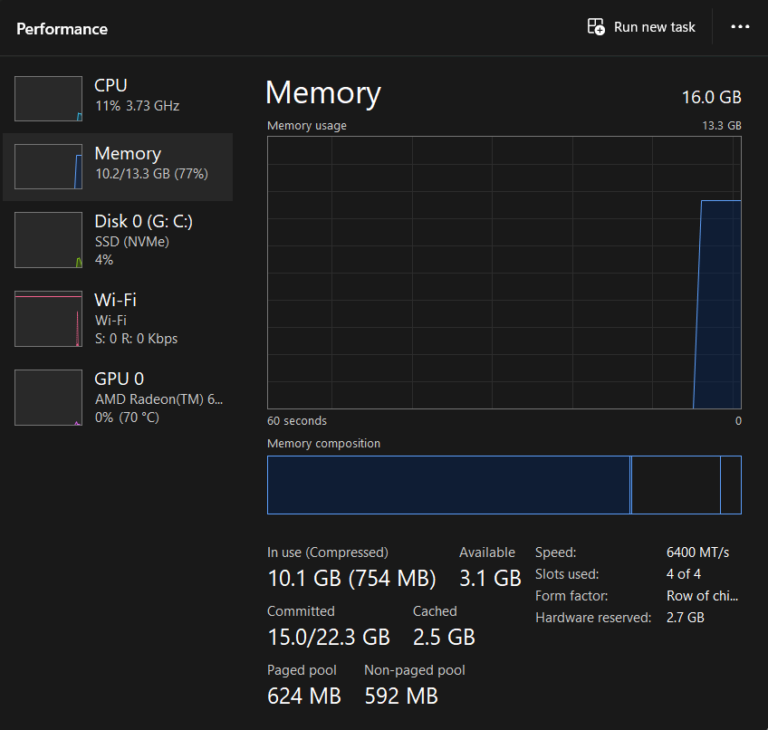Image resolution: width=768 pixels, height=730 pixels.
Task: Click the CPU mini graph thumbnail
Action: point(48,98)
